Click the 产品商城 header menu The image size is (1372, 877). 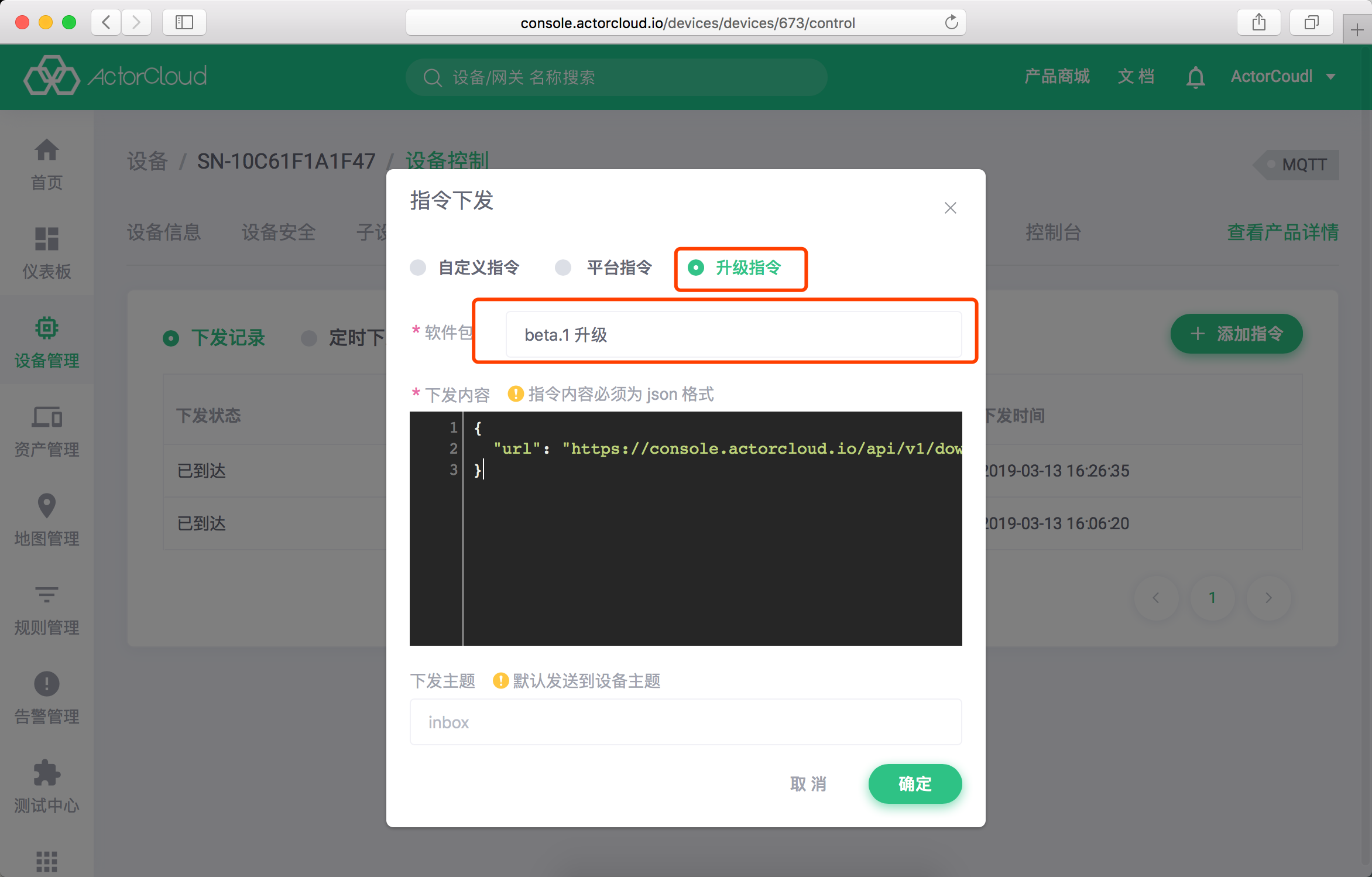[x=1057, y=76]
